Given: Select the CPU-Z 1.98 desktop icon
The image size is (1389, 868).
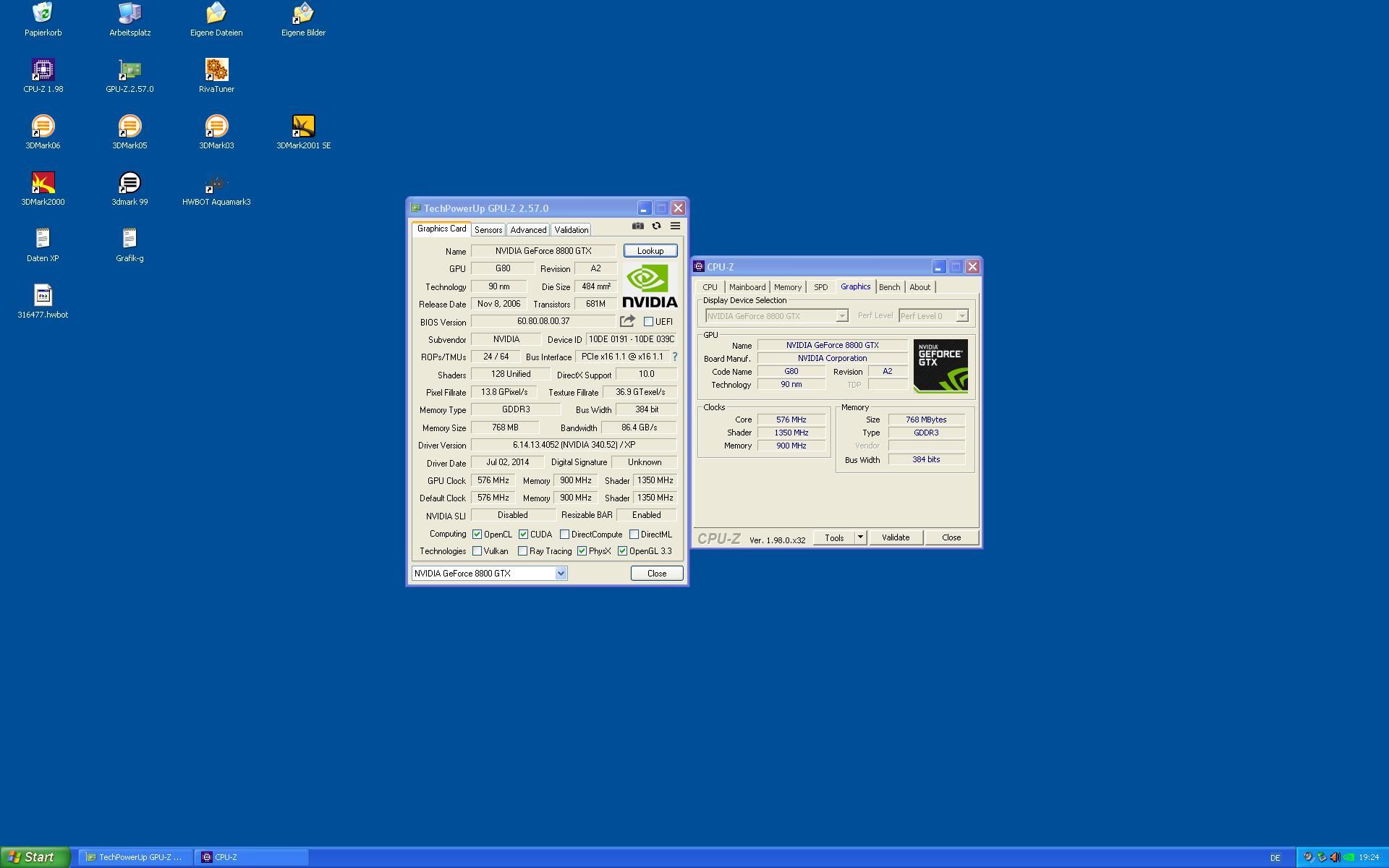Looking at the screenshot, I should pyautogui.click(x=43, y=70).
